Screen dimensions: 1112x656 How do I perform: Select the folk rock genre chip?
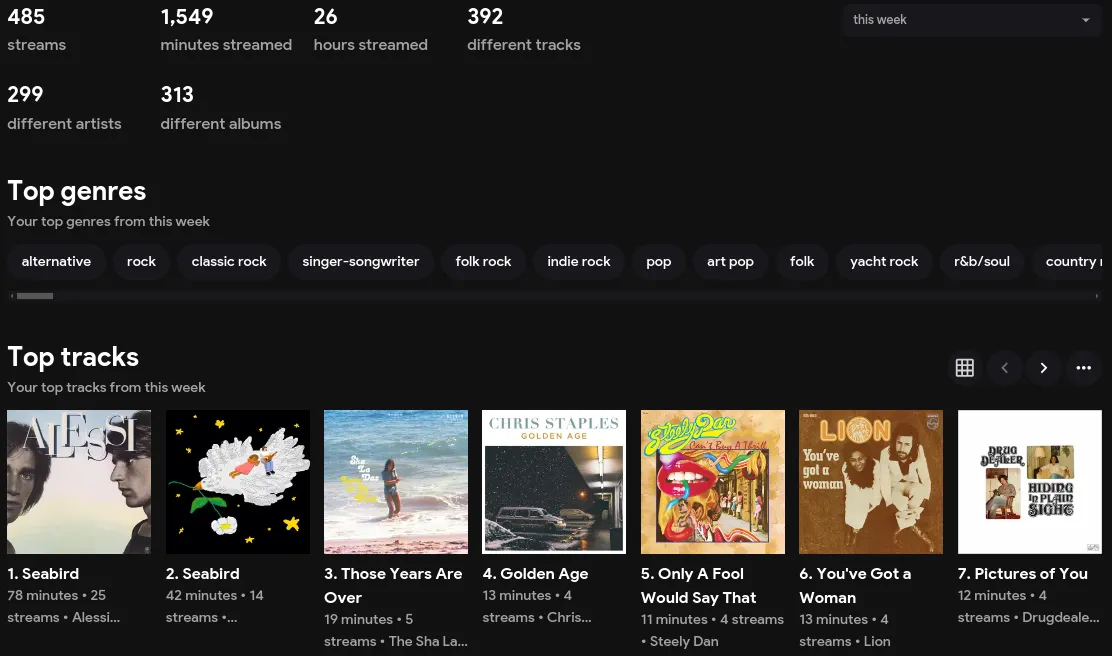click(x=483, y=262)
